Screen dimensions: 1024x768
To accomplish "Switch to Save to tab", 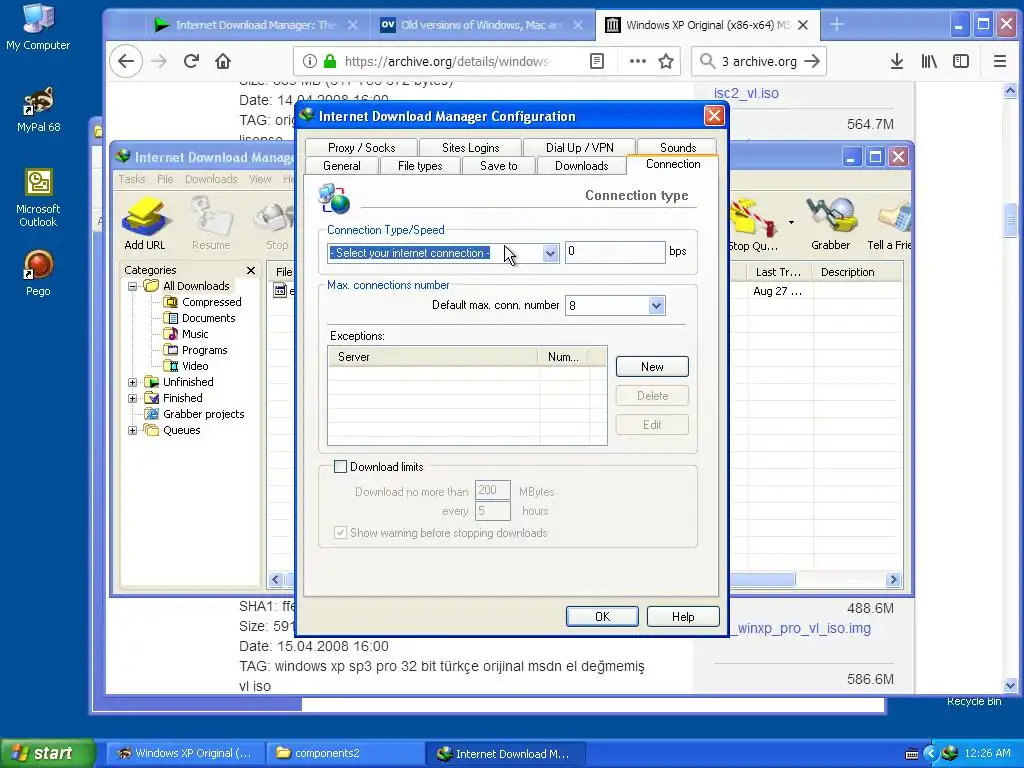I will coord(498,166).
